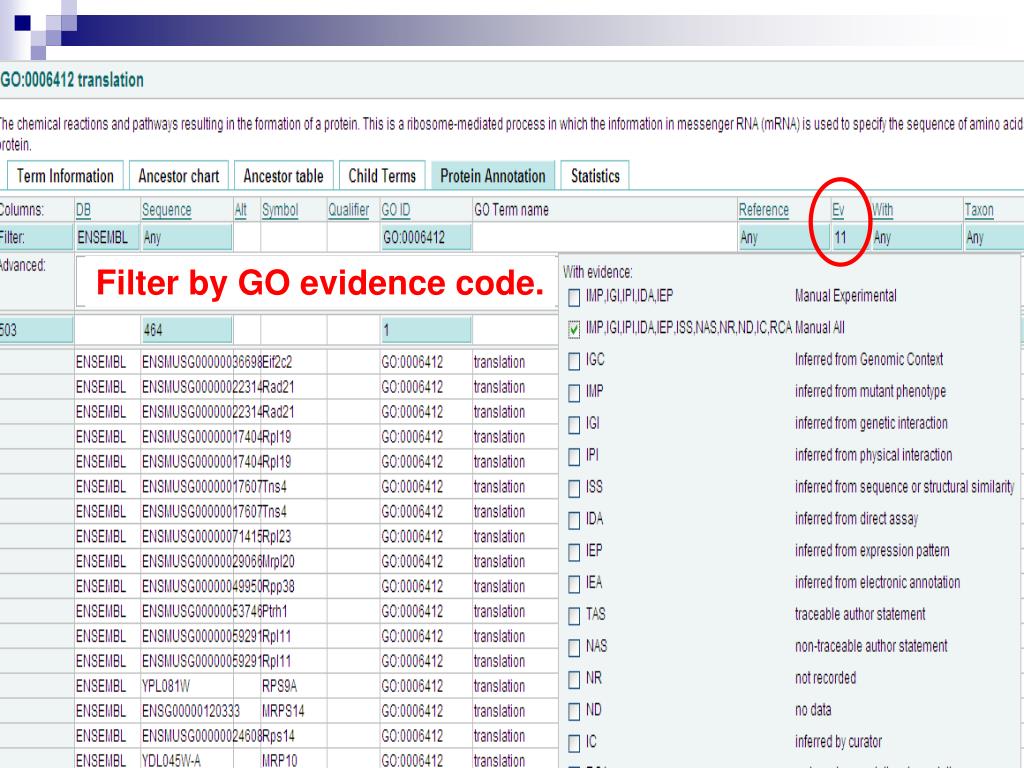Click the Symbol column header link
Screen dimensions: 1024x768
click(280, 210)
